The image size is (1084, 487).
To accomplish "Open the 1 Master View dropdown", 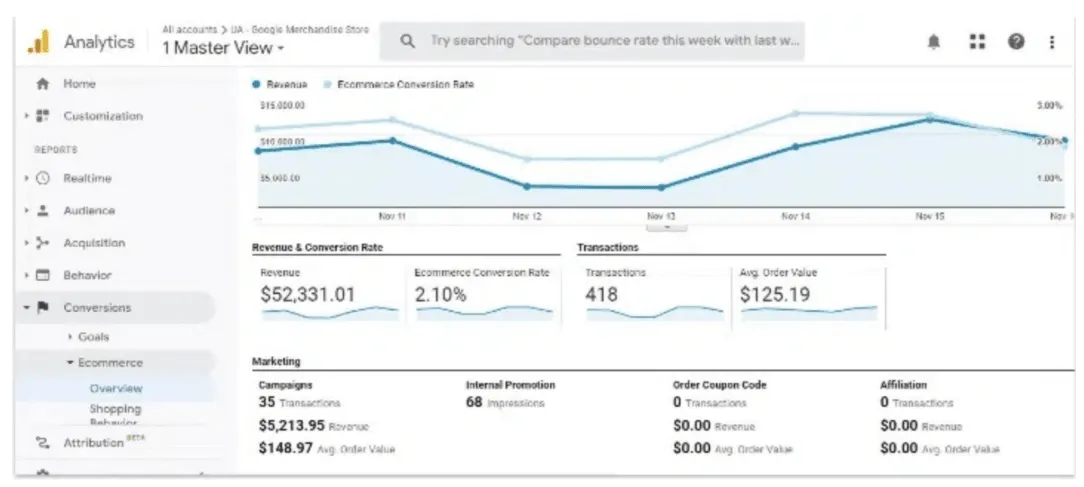I will pyautogui.click(x=223, y=48).
